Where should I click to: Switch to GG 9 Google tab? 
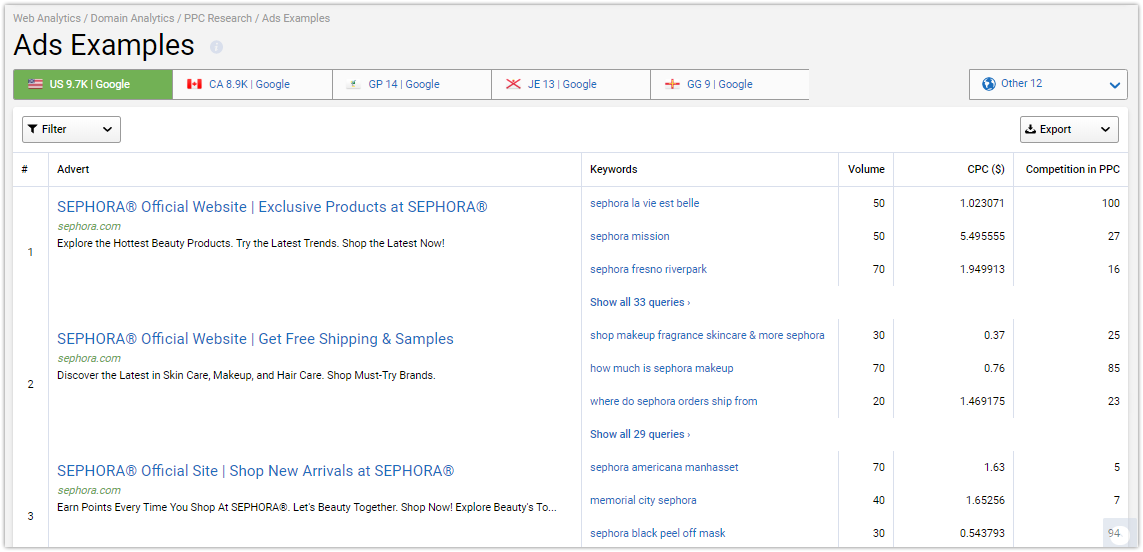[730, 85]
